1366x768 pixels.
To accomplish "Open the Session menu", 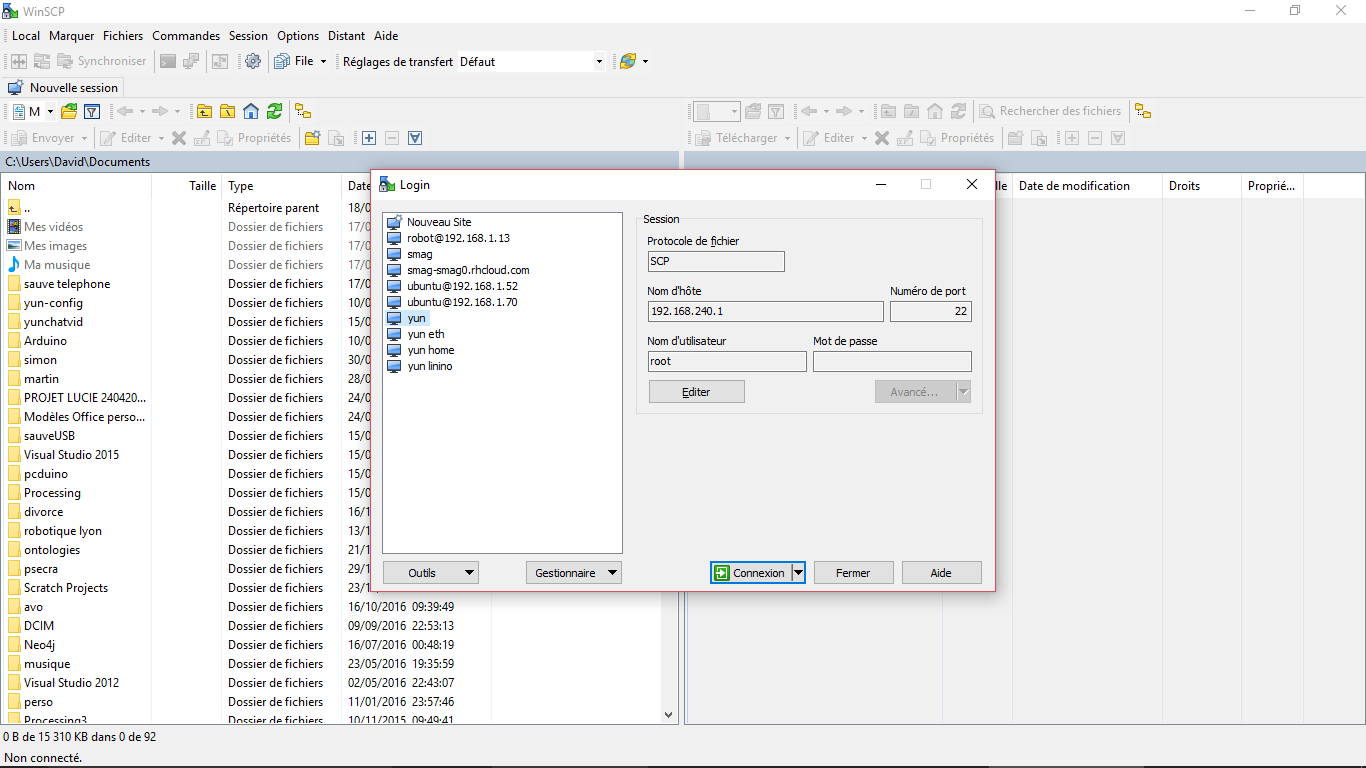I will (248, 36).
